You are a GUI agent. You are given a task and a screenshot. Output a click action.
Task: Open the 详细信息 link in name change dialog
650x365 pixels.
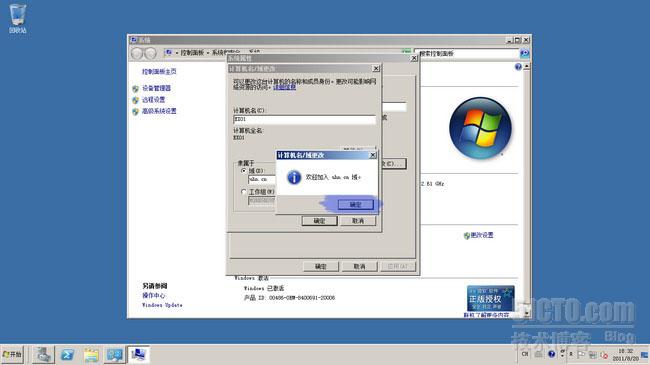(284, 87)
